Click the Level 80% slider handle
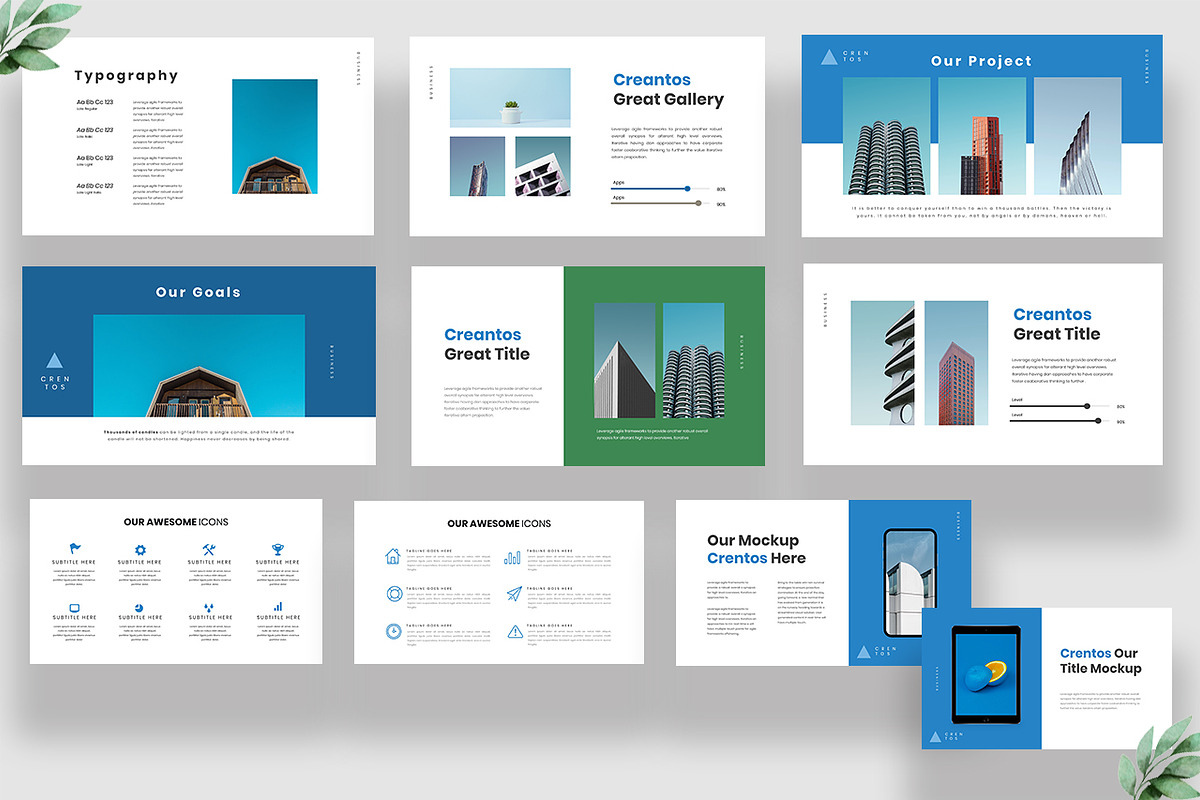 coord(1087,406)
